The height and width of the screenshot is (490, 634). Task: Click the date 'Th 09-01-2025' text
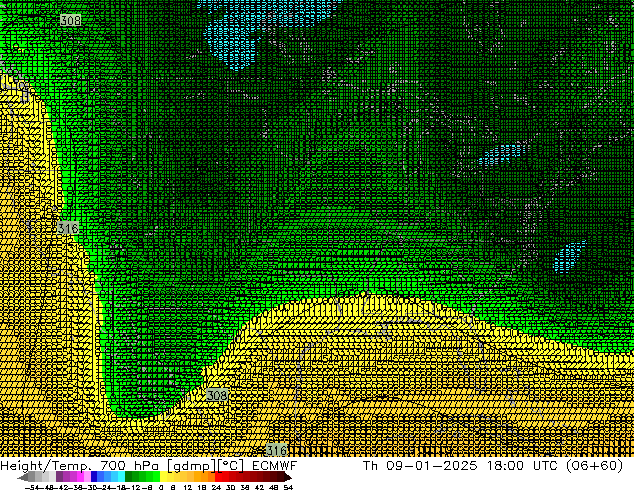pyautogui.click(x=420, y=465)
